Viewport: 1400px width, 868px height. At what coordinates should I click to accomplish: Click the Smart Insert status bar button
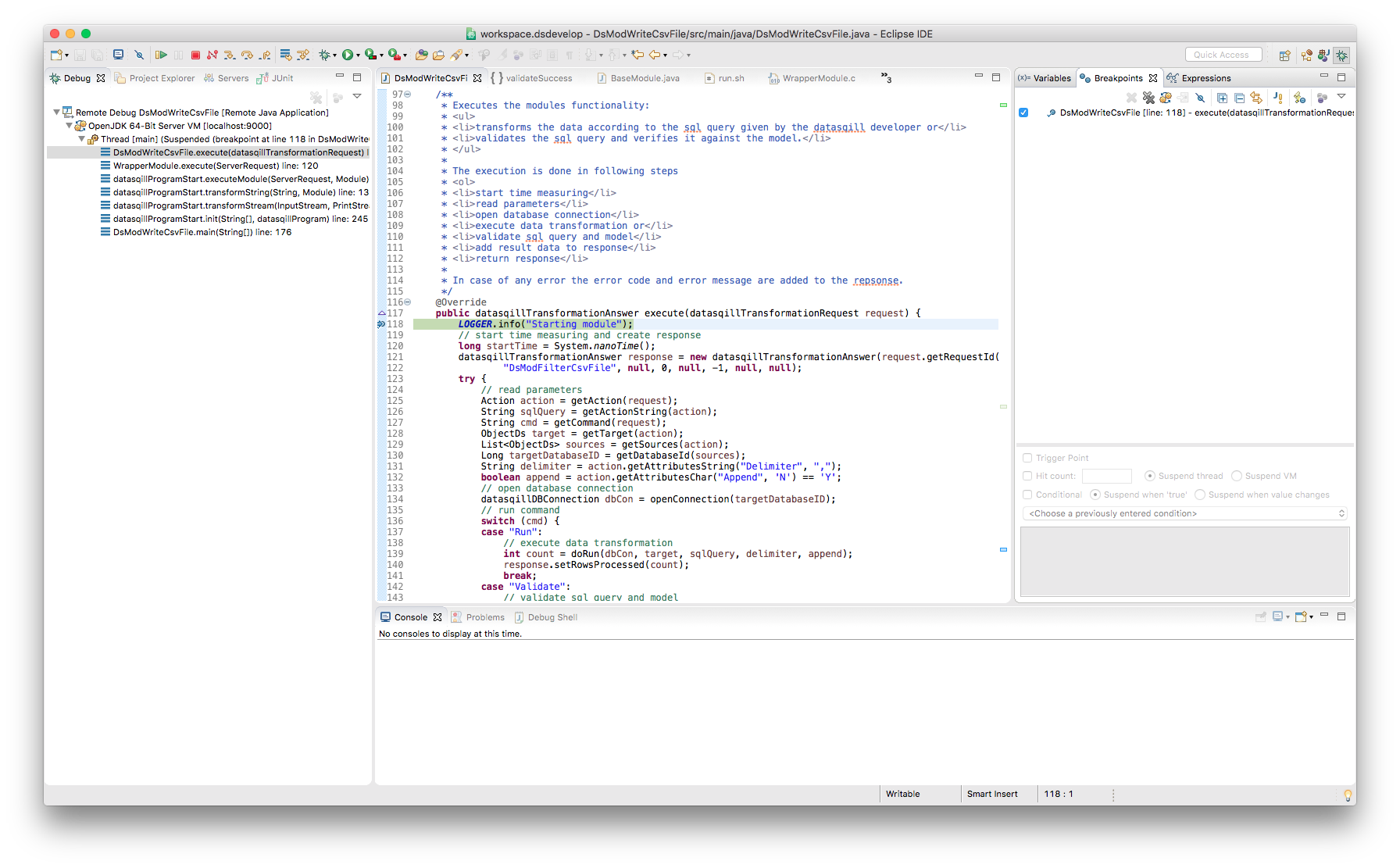(x=992, y=794)
